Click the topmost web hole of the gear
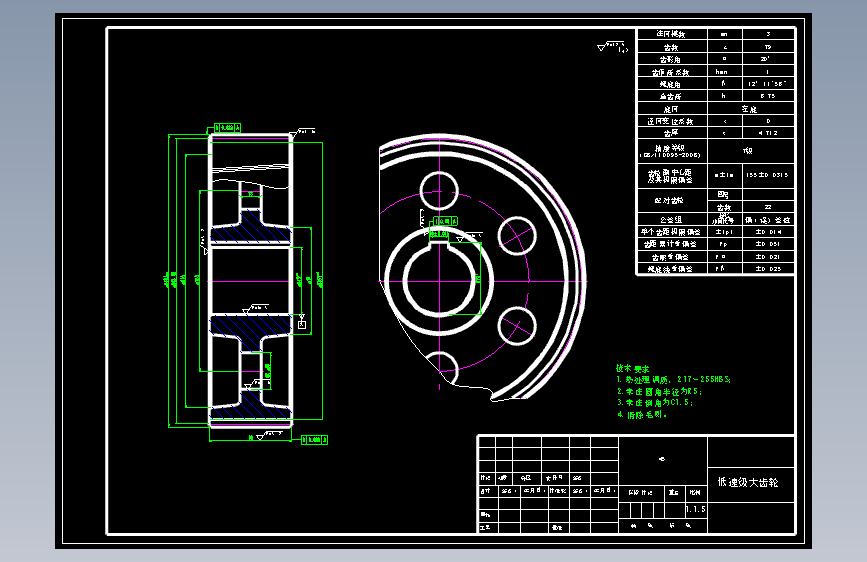 tap(439, 191)
